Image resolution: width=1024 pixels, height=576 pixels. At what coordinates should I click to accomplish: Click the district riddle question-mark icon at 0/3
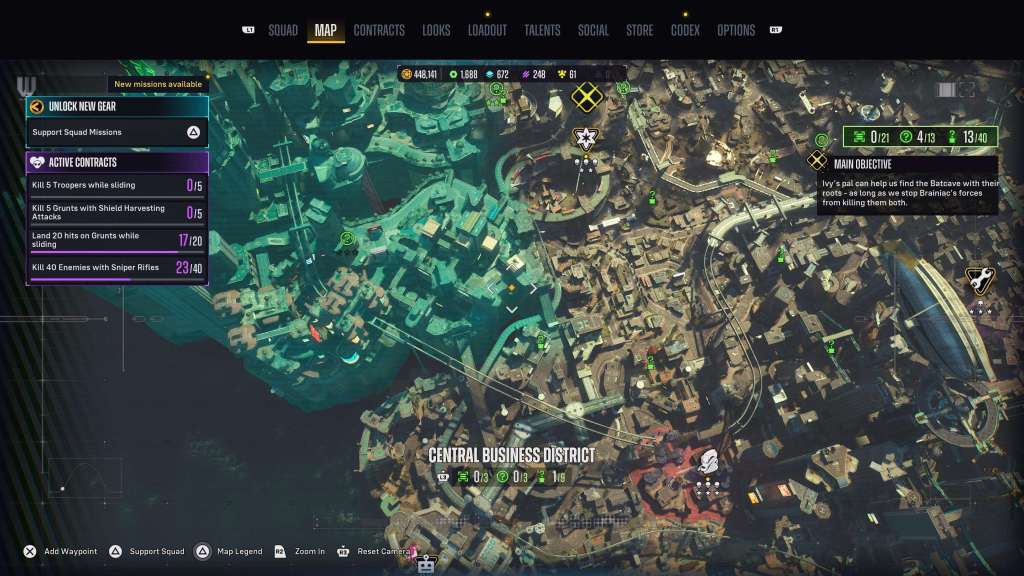point(502,477)
